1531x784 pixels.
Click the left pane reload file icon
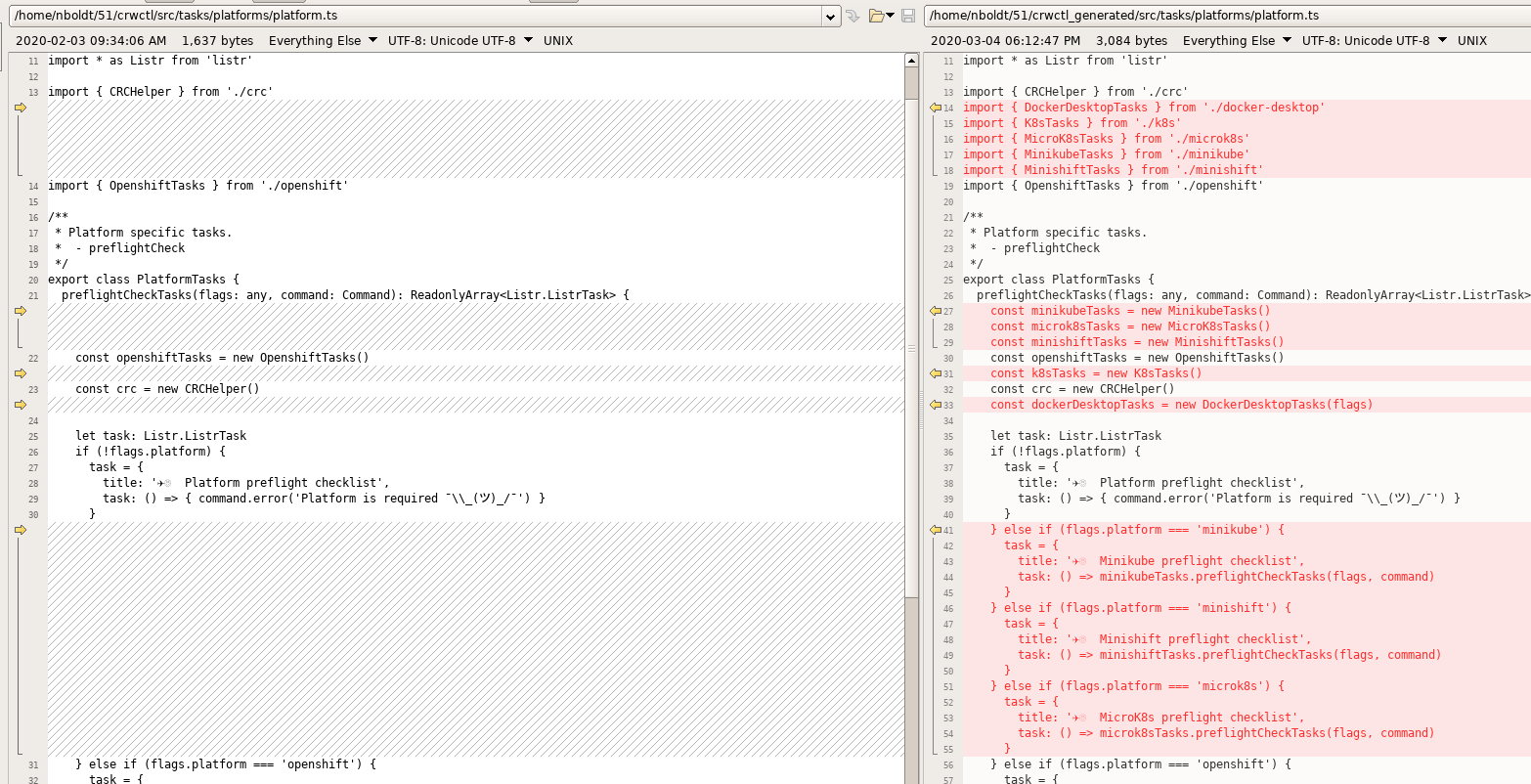(x=853, y=16)
